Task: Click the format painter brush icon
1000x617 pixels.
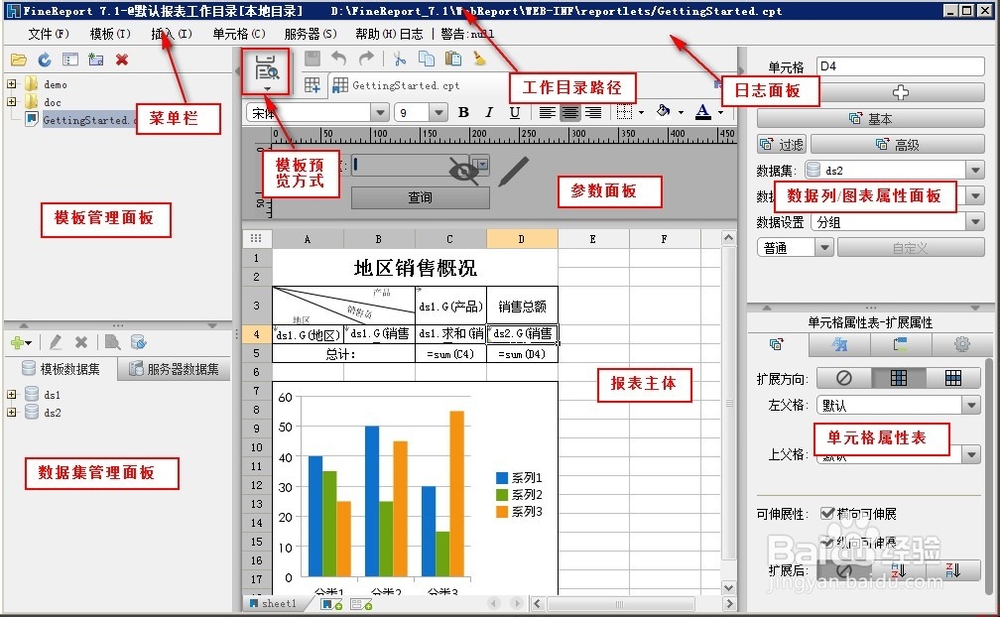Action: (480, 58)
